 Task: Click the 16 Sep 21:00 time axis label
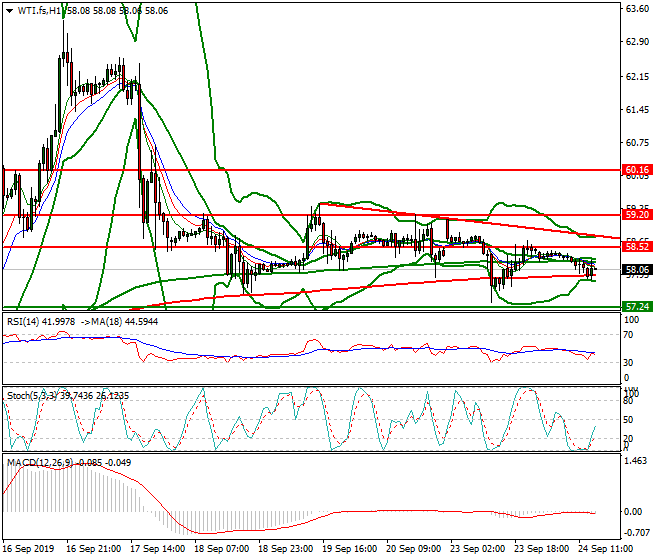[x=94, y=549]
